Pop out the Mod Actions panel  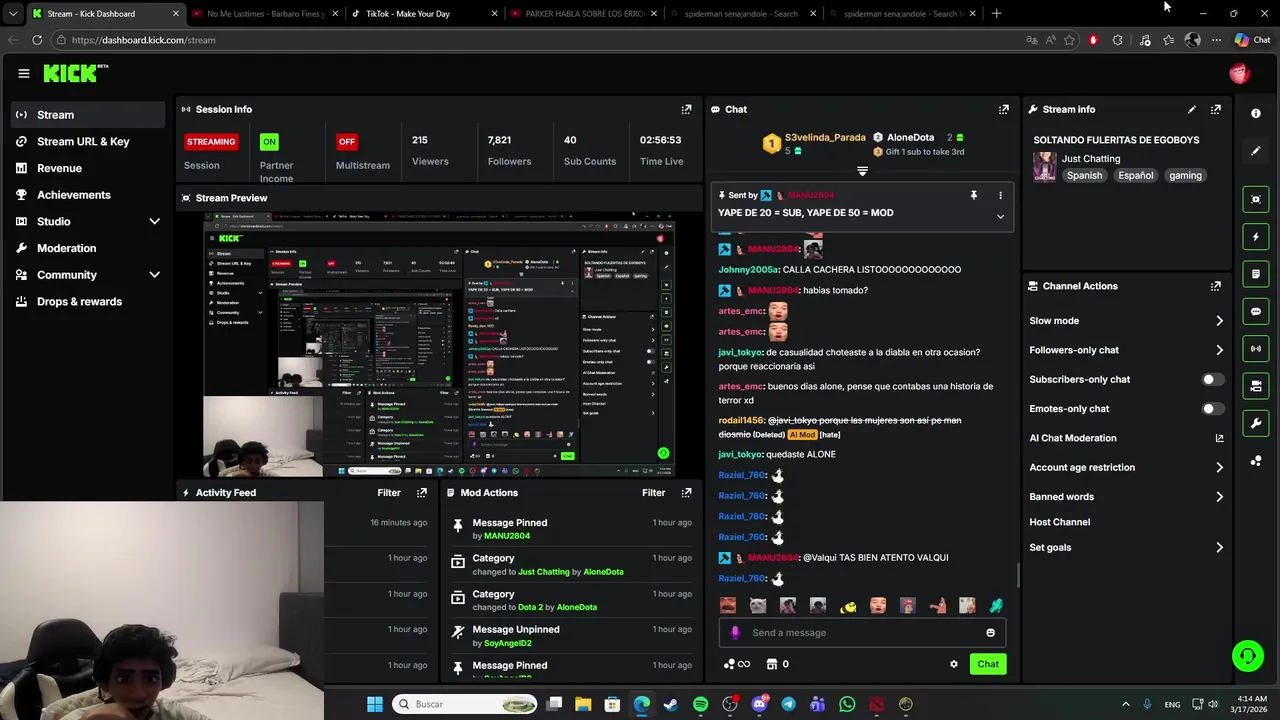686,492
